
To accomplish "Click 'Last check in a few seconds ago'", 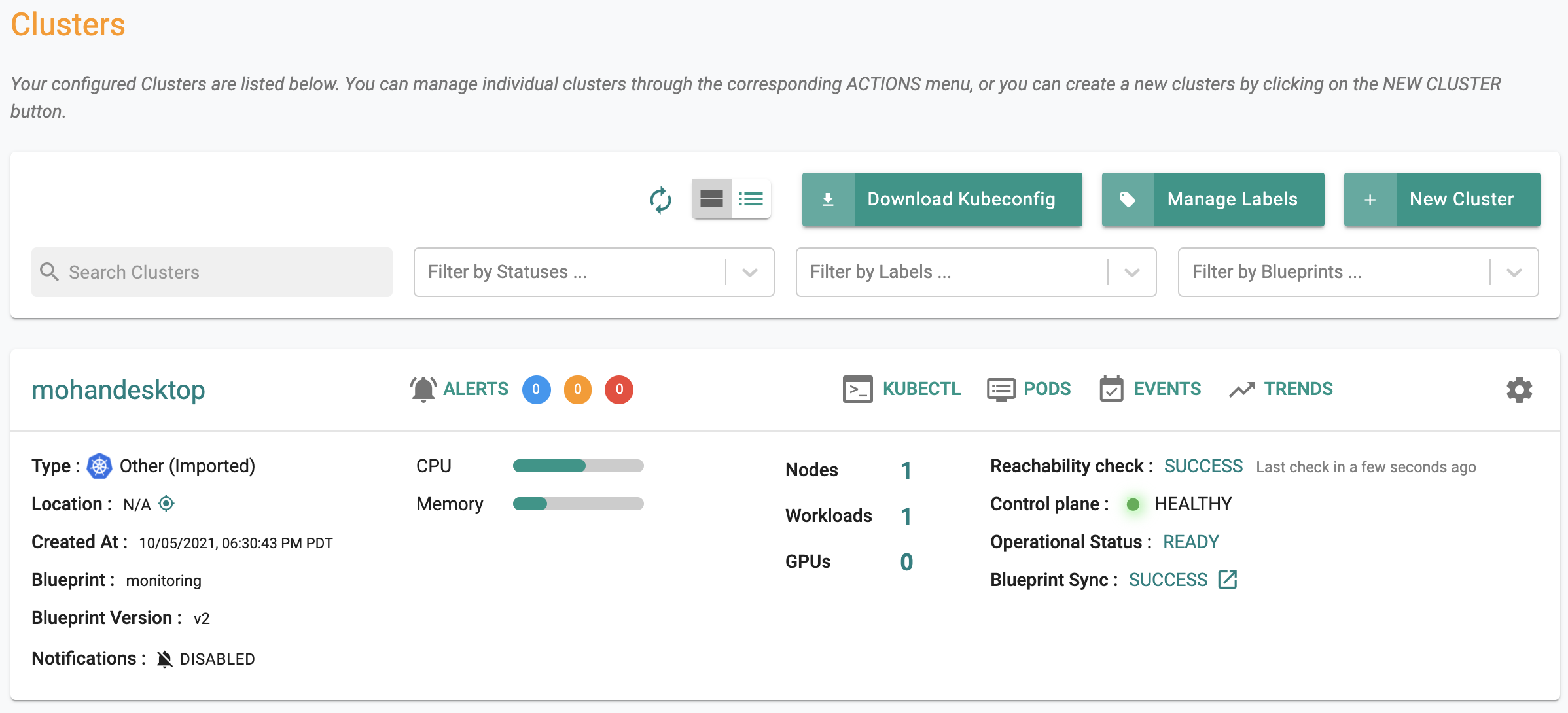I will (1366, 467).
